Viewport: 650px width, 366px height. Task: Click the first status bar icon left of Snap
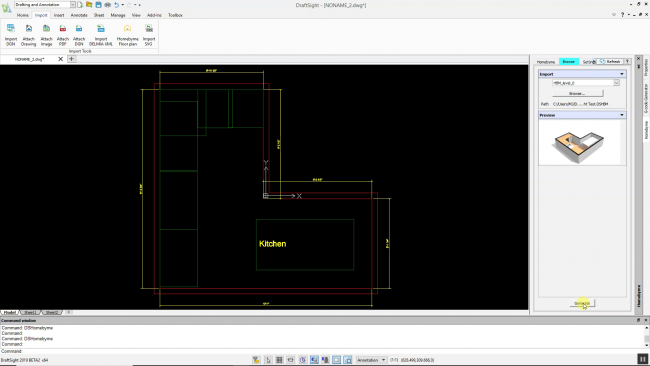(256, 360)
